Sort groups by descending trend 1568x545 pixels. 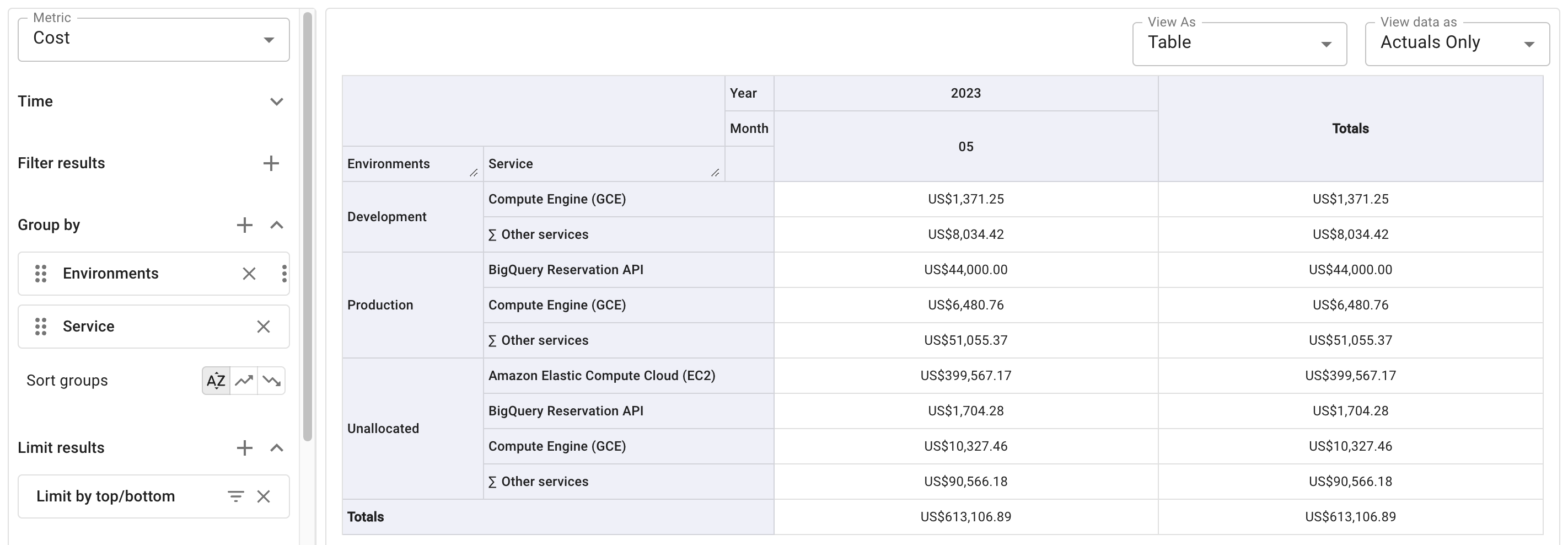coord(271,381)
